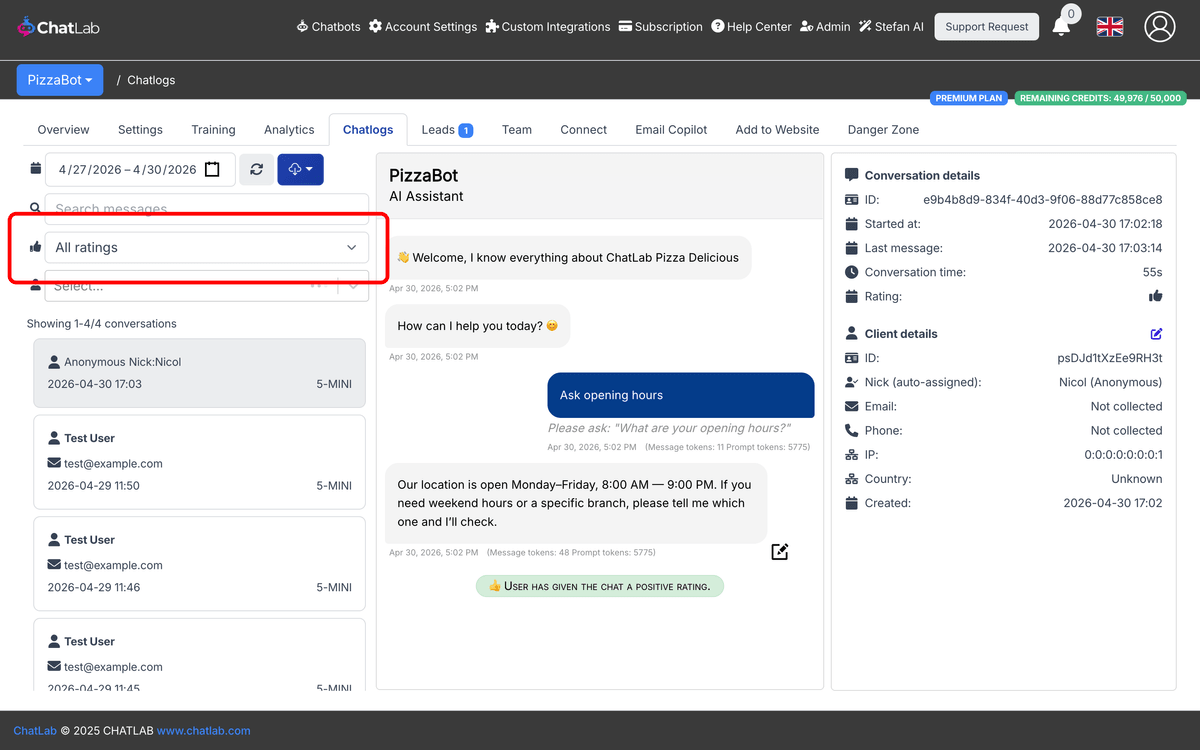Open the PizzaBot chatbot selector dropdown
This screenshot has height=750, width=1200.
[60, 80]
